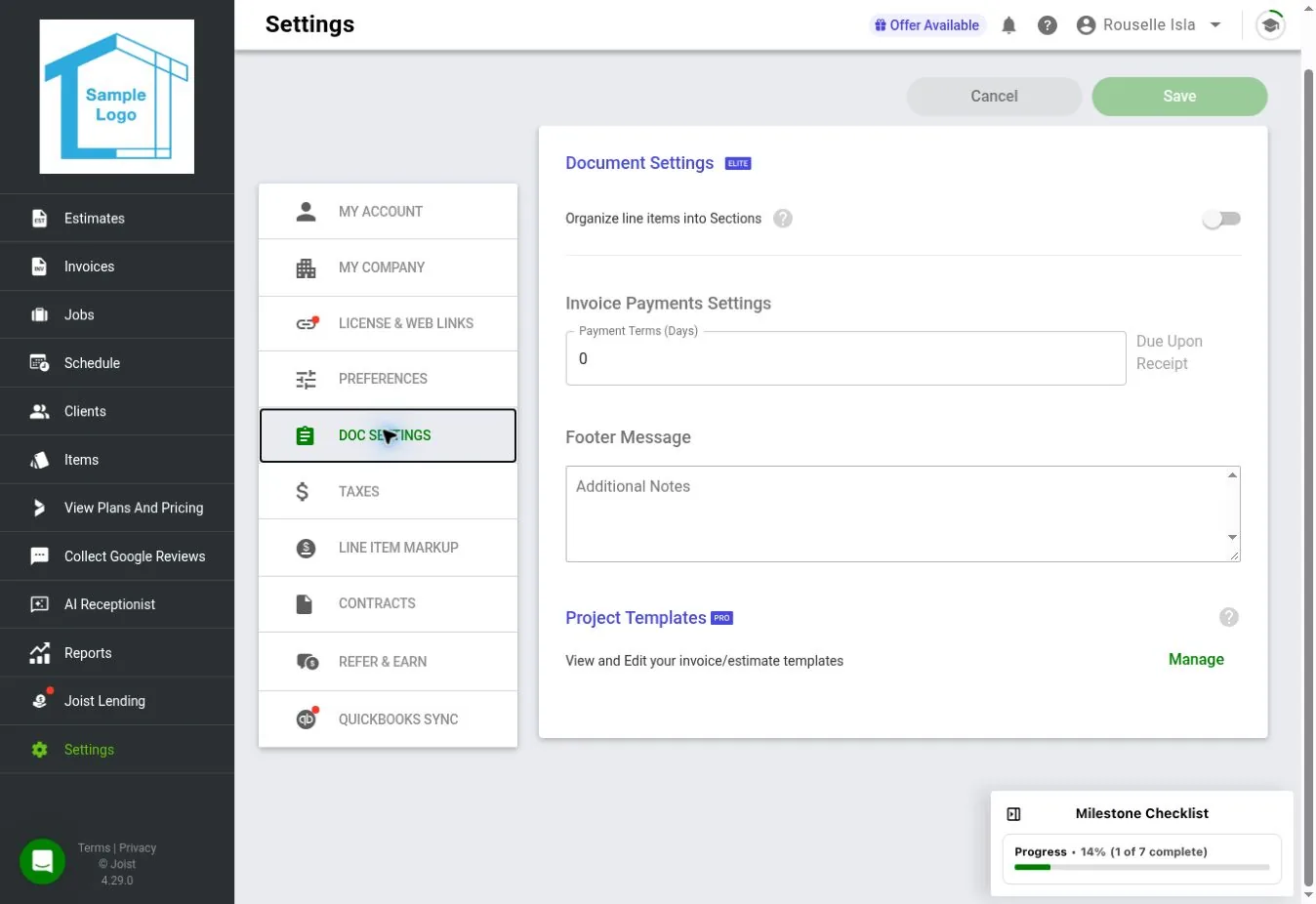This screenshot has width=1316, height=904.
Task: Click help icon next to Project Templates
Action: (x=1229, y=617)
